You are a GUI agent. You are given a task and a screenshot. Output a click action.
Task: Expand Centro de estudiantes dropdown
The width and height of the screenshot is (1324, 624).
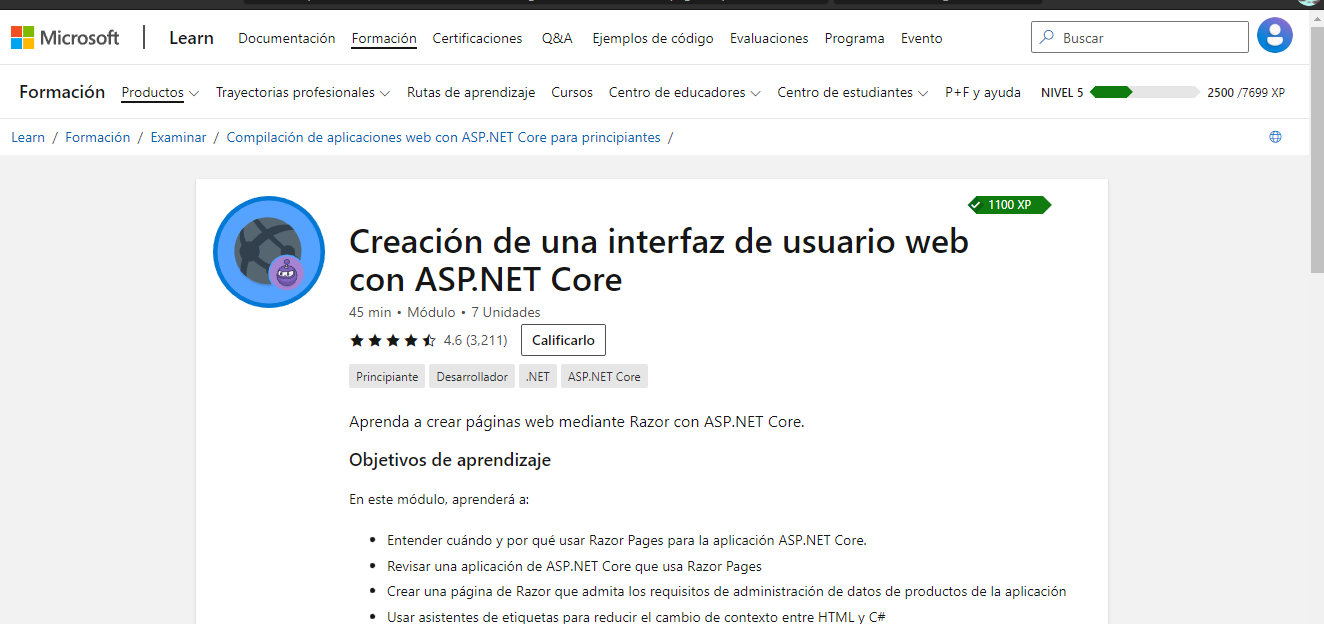tap(853, 92)
